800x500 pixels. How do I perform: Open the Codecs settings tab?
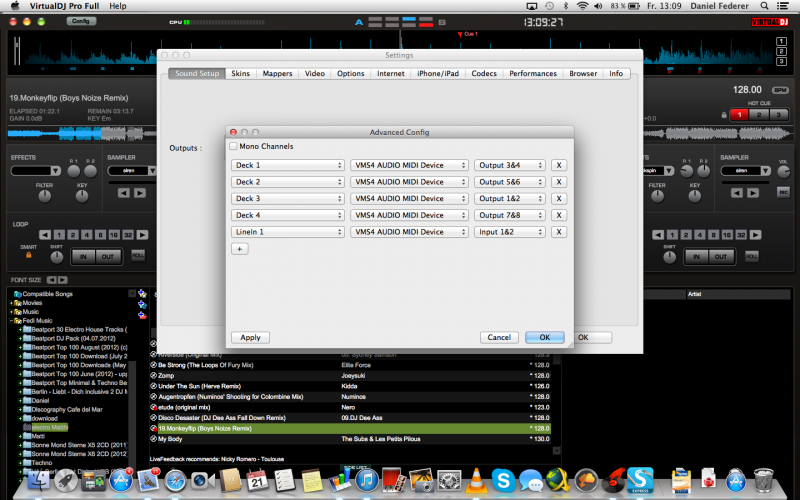[x=484, y=73]
